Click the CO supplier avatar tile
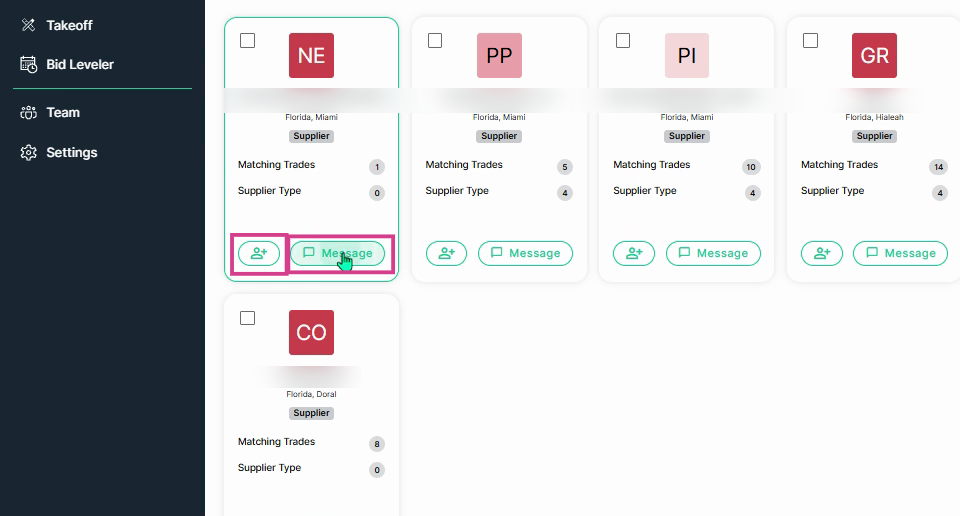The image size is (960, 516). (x=312, y=332)
